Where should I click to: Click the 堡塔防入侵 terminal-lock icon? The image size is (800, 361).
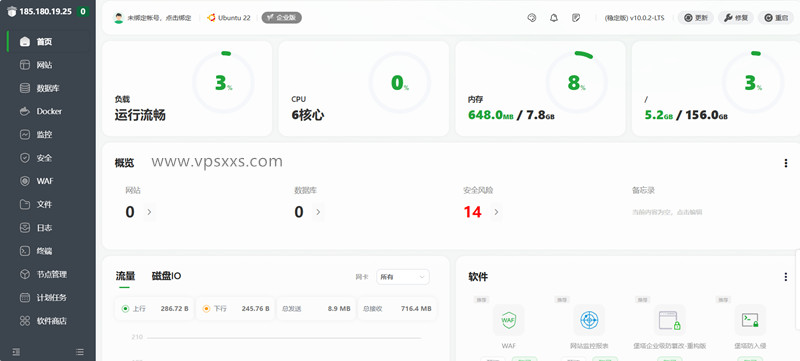click(750, 320)
